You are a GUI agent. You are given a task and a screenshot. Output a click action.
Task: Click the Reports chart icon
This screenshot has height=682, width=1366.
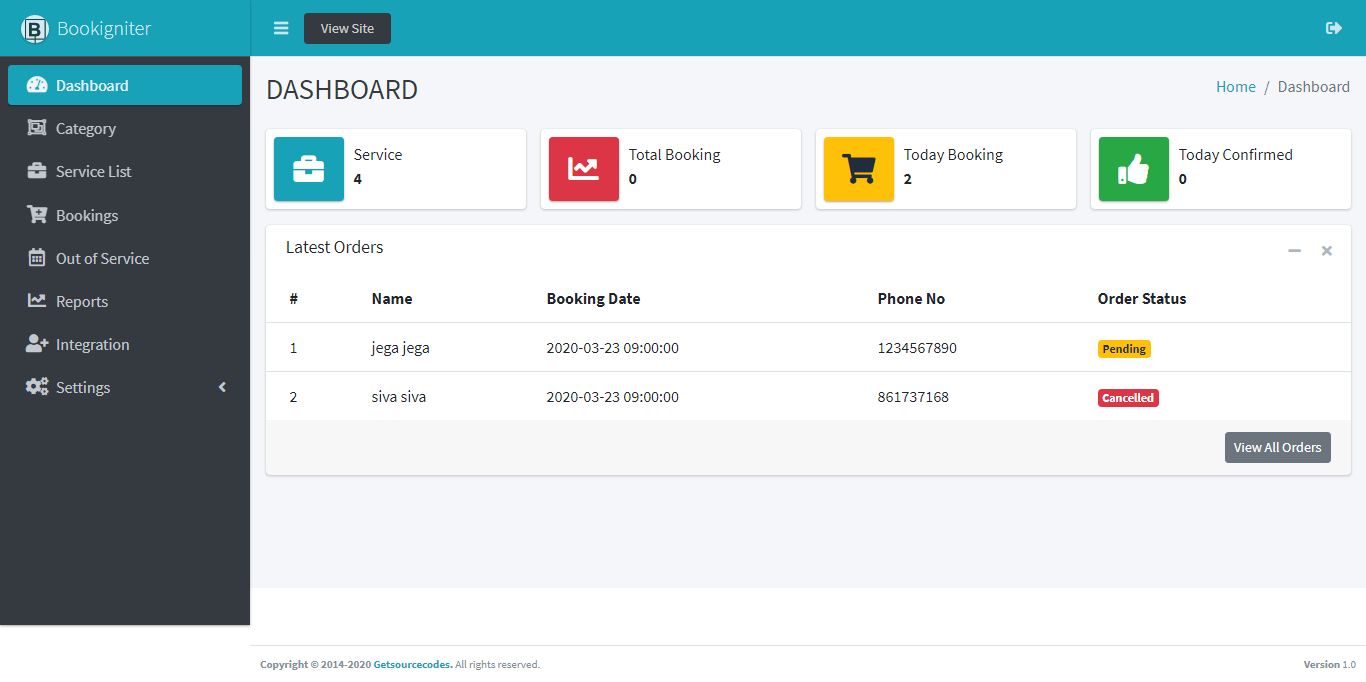coord(34,300)
